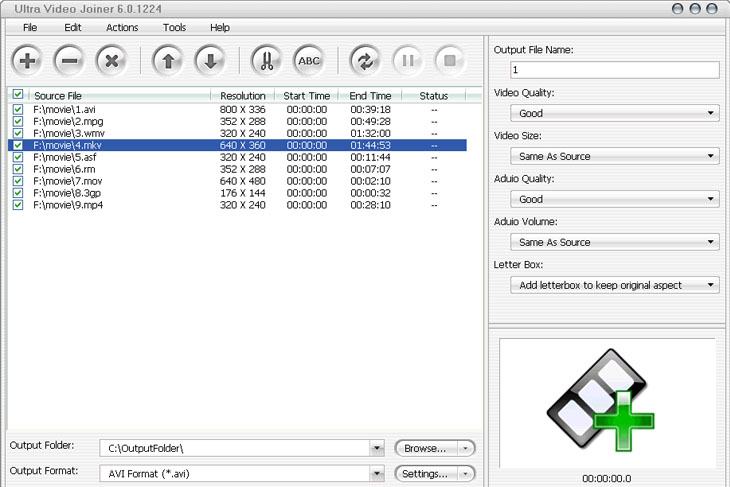Expand the Output Format combo box arrow
This screenshot has height=487, width=730.
(x=377, y=474)
